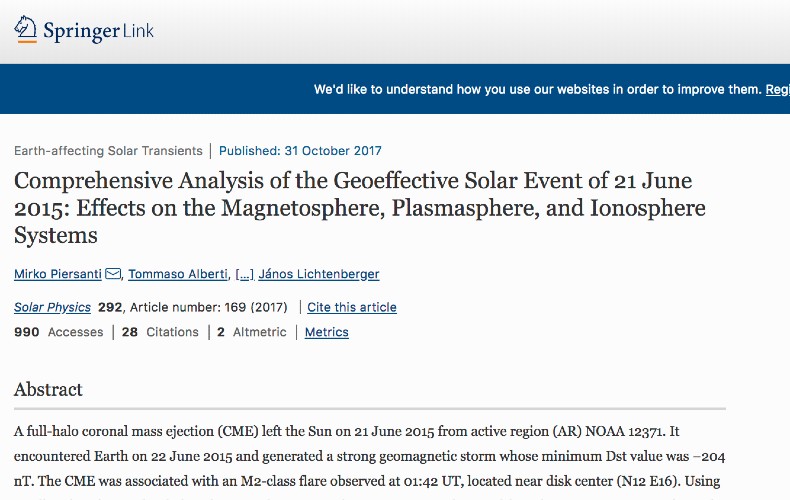Click the Cite this article link
This screenshot has width=790, height=500.
352,307
